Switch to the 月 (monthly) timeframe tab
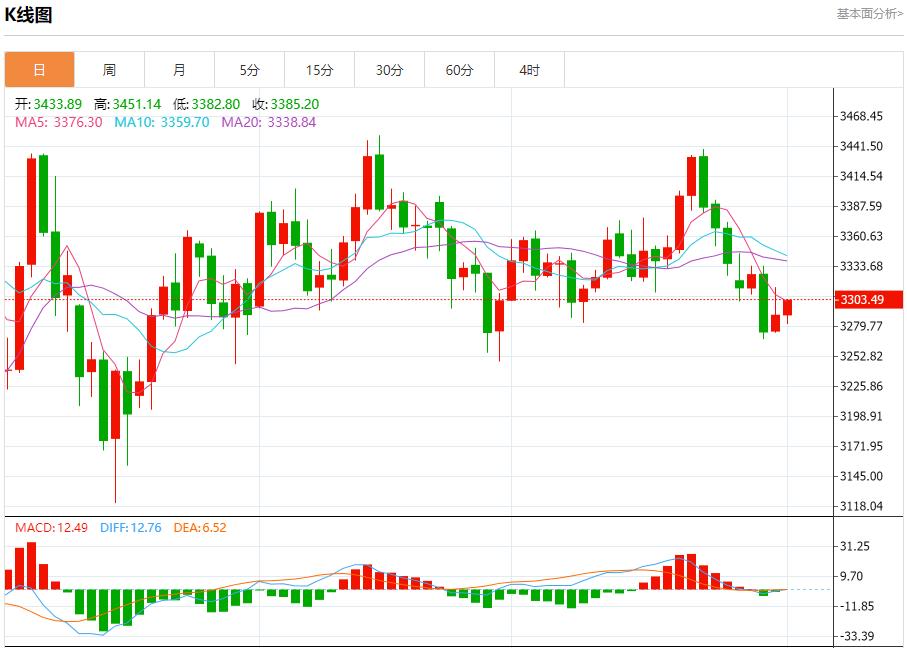907x648 pixels. (x=179, y=69)
